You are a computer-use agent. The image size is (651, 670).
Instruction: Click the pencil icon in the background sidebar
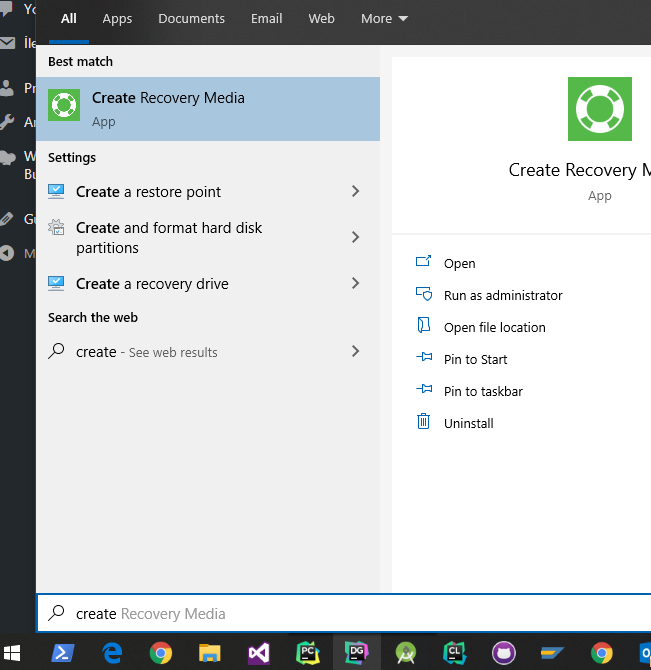coord(6,219)
